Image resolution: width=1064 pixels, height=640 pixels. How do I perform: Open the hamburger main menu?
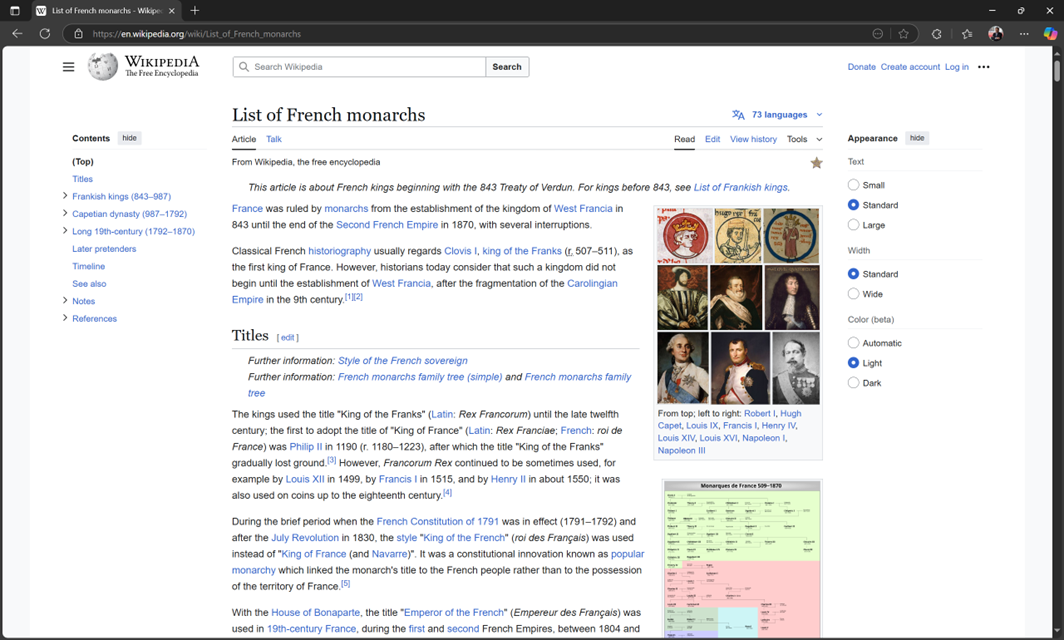point(68,66)
